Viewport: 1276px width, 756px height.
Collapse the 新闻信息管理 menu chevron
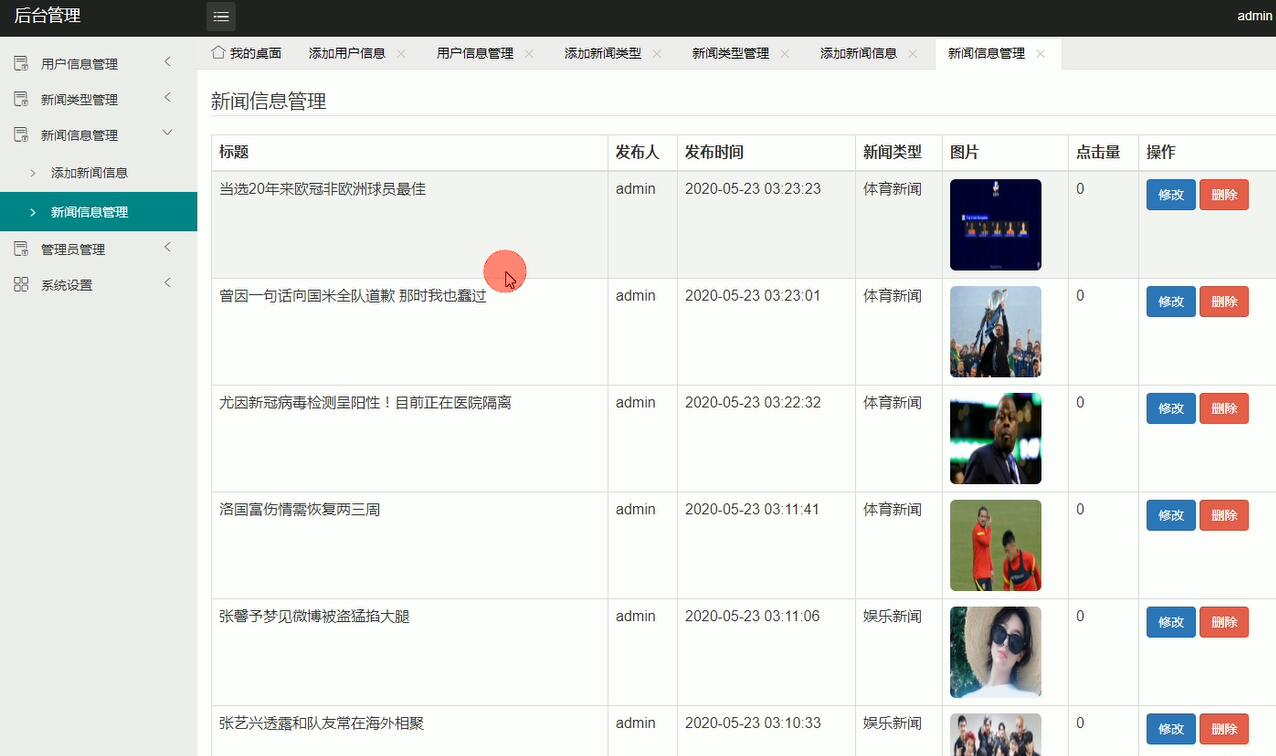tap(167, 133)
